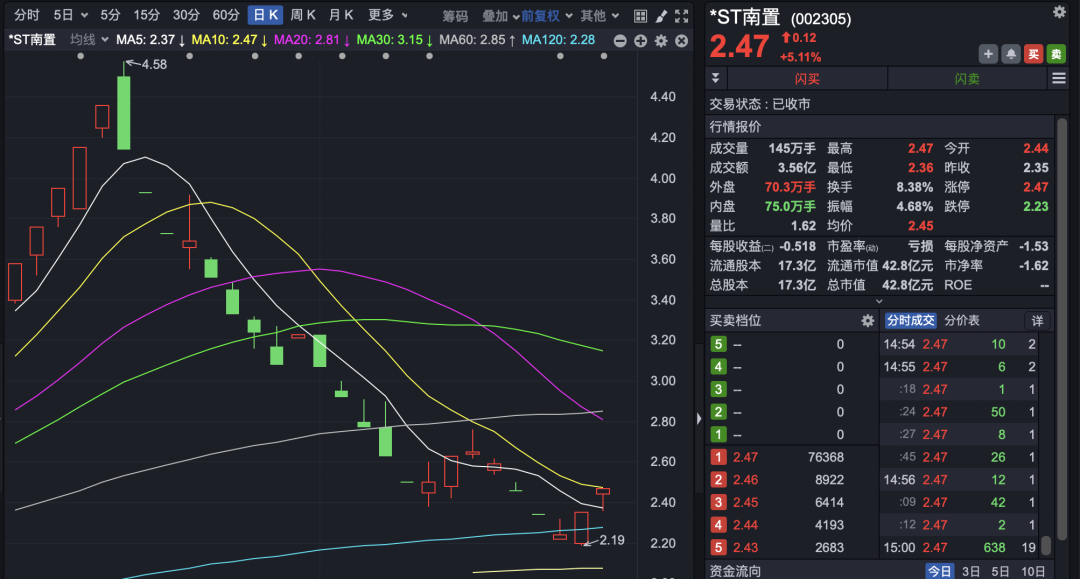Zoom in chart with plus icon
This screenshot has height=579, width=1080.
(x=640, y=40)
